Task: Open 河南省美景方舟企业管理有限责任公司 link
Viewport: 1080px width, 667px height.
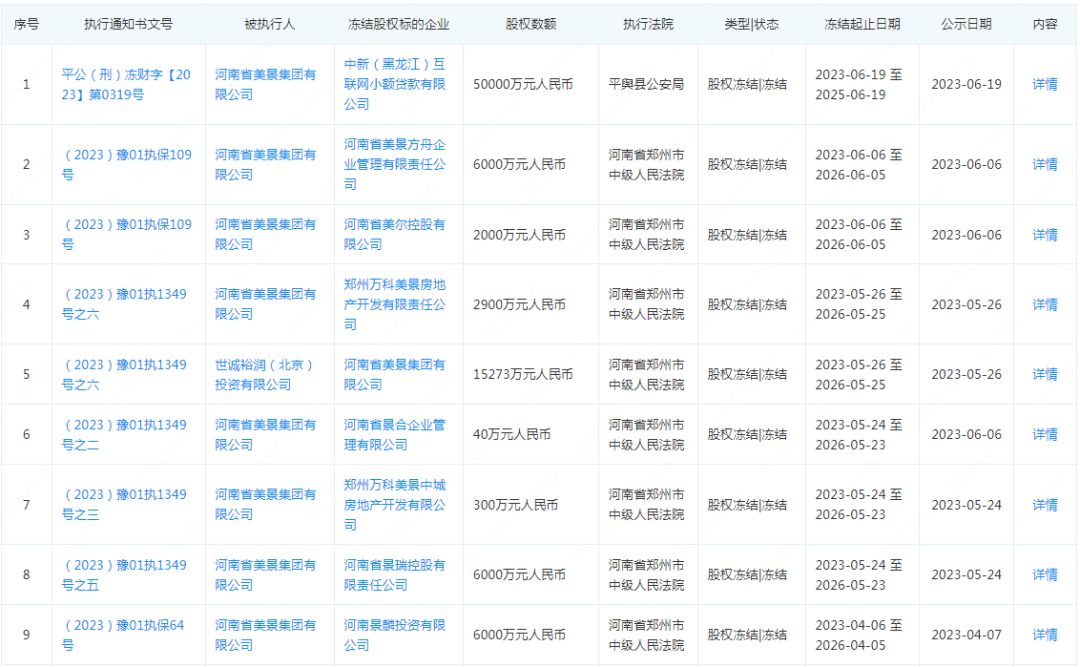Action: tap(395, 164)
